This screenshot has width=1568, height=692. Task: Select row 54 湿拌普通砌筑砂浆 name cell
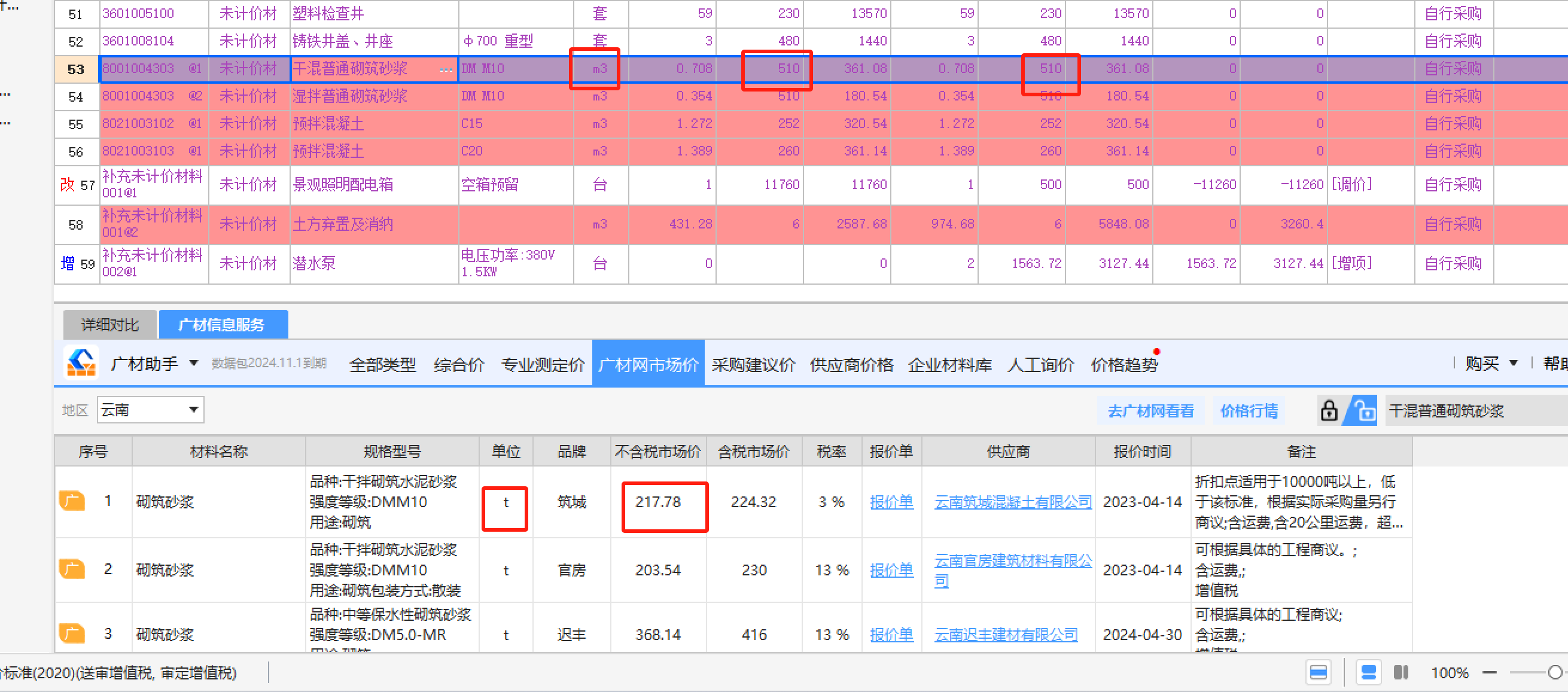[x=374, y=96]
